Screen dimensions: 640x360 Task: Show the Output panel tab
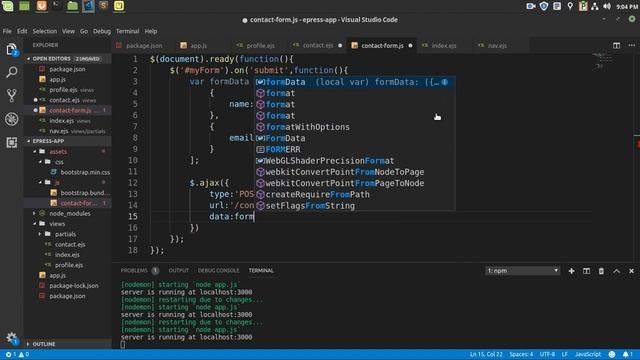click(179, 271)
